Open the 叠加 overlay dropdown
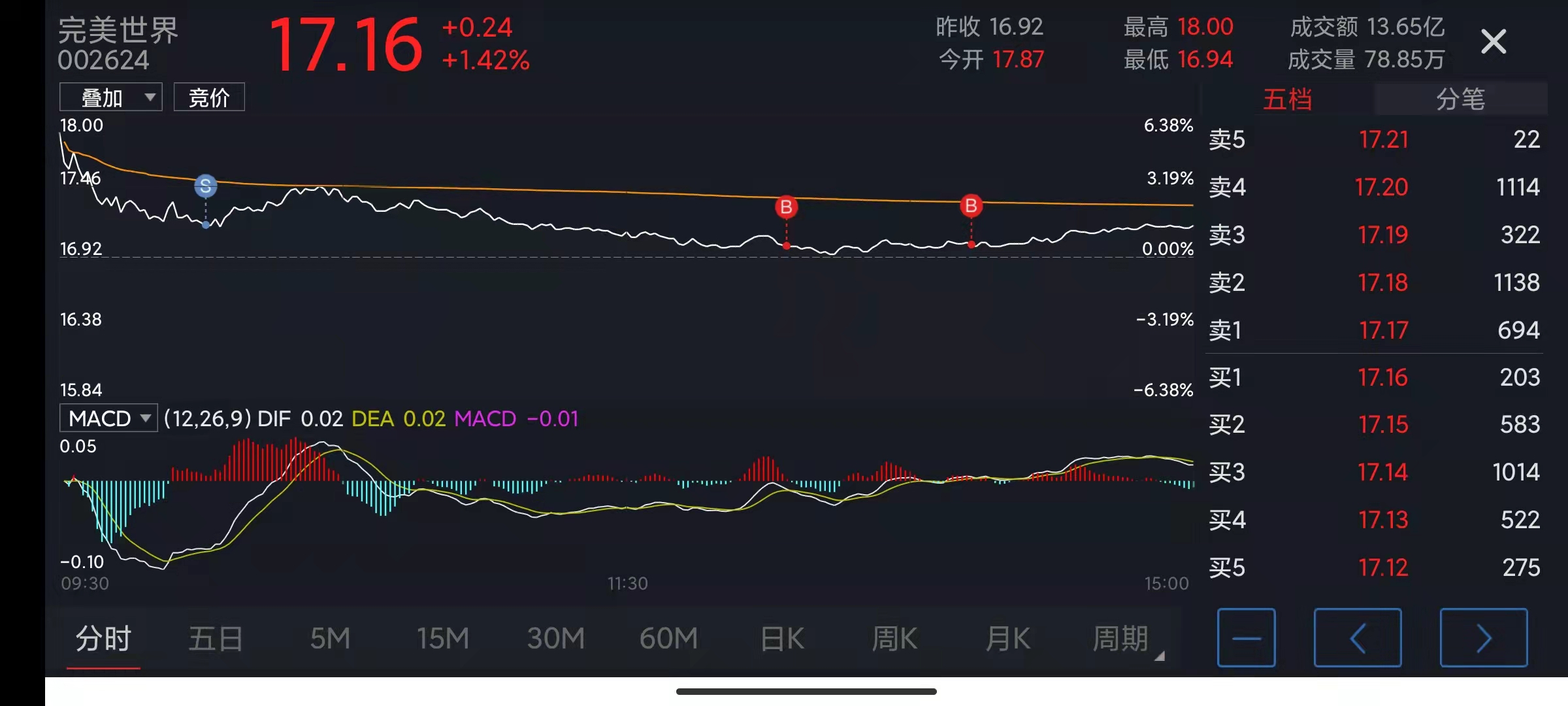Screen dimensions: 1568x706 pos(111,97)
